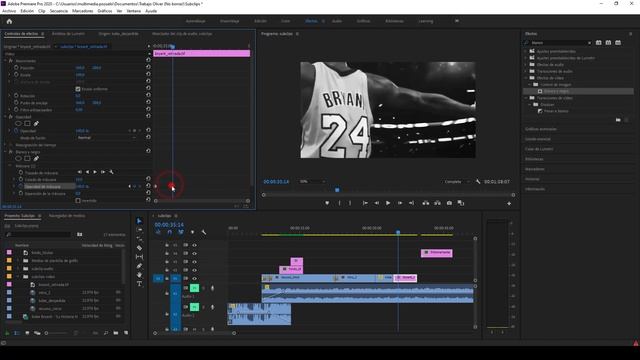Image resolution: width=640 pixels, height=360 pixels.
Task: Step back one frame in Program monitor
Action: (376, 203)
